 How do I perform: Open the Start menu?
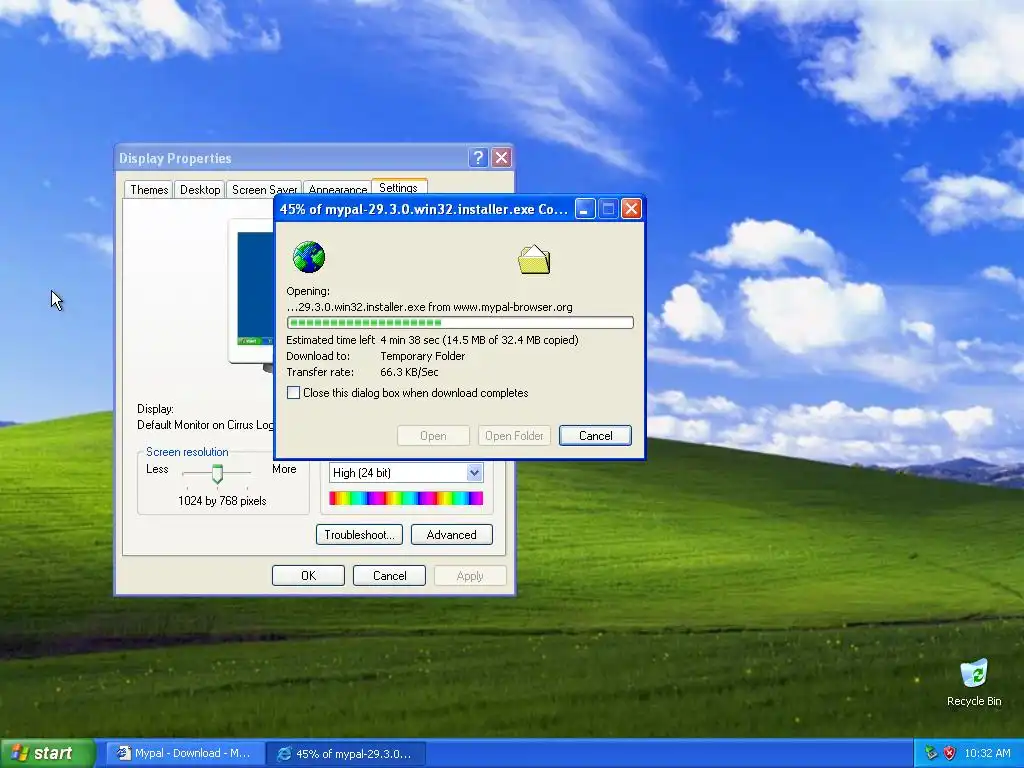tap(48, 753)
